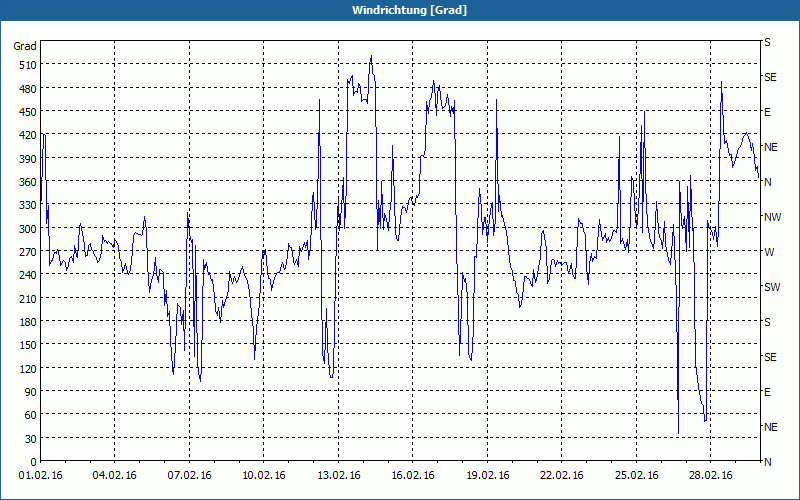Click the SW compass label
This screenshot has height=500, width=800.
[772, 287]
